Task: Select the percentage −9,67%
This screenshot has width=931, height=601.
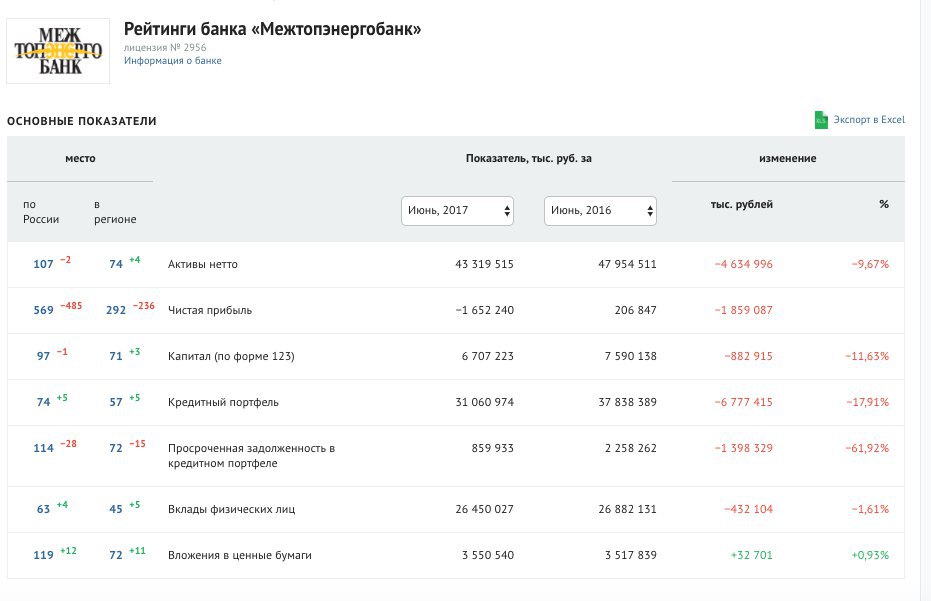Action: coord(870,264)
